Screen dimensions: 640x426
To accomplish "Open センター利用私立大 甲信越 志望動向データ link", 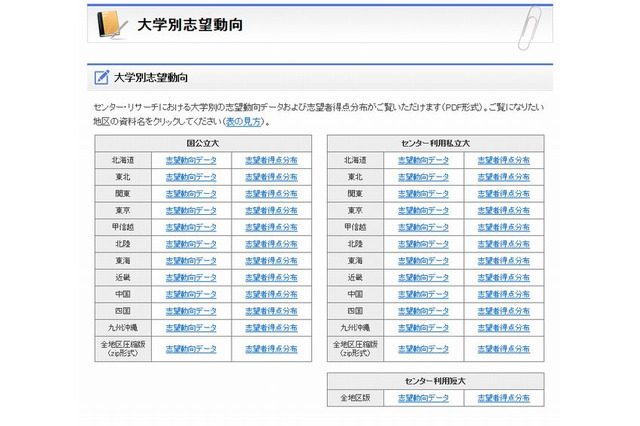I will coord(423,227).
